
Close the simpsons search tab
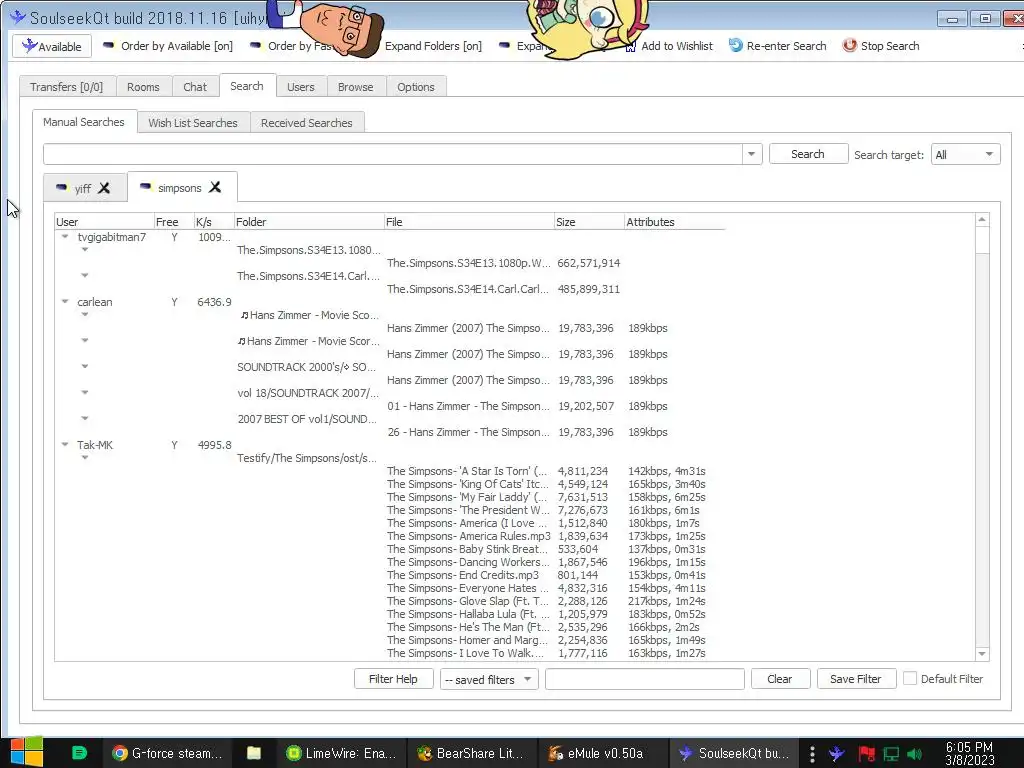click(215, 187)
